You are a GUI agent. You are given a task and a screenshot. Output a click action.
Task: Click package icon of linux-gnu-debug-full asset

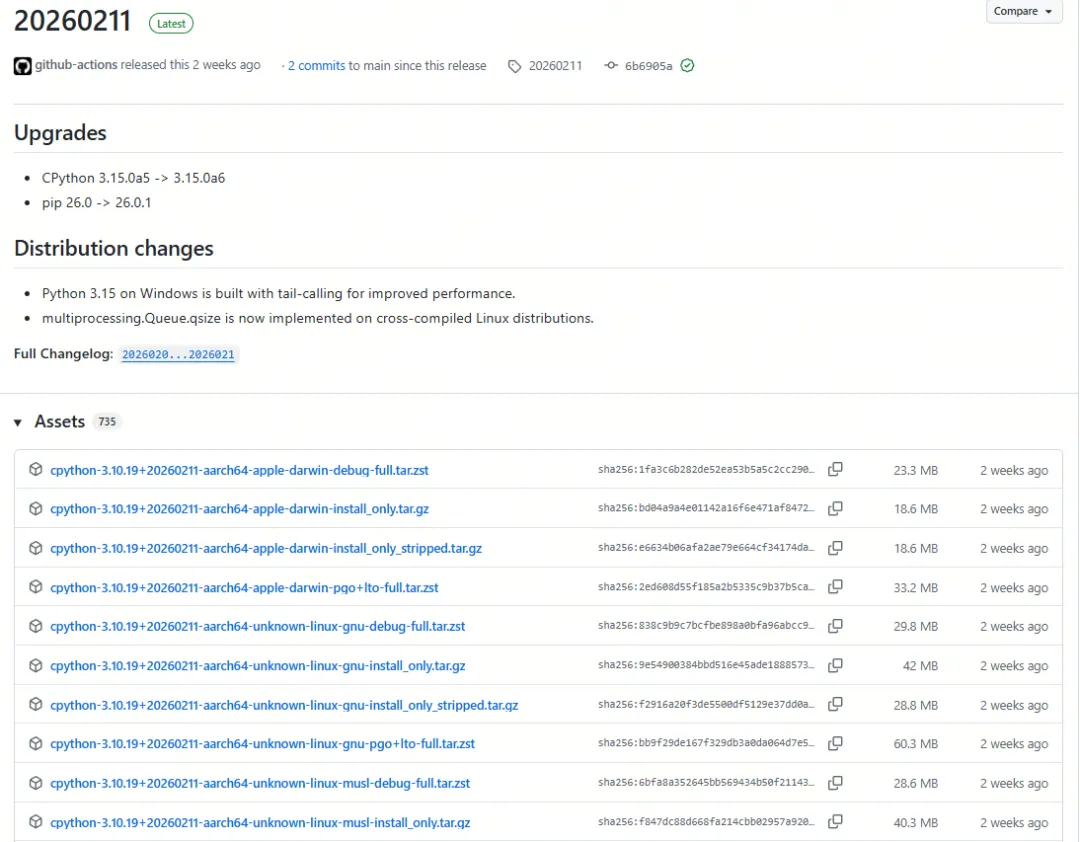click(x=36, y=626)
